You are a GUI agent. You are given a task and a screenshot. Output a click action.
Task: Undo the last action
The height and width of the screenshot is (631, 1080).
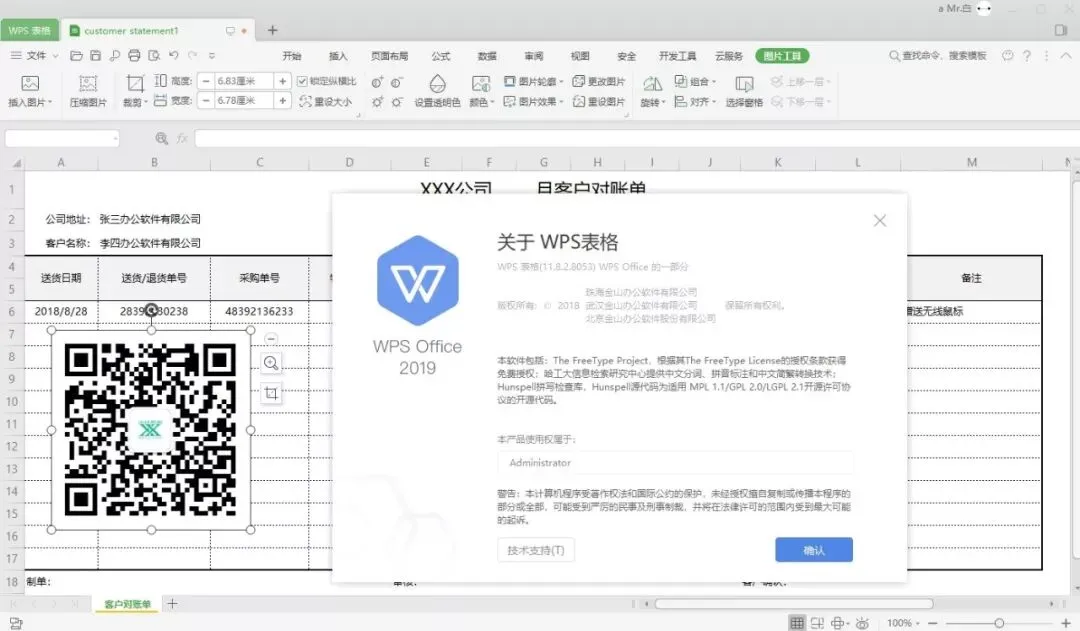coord(174,56)
